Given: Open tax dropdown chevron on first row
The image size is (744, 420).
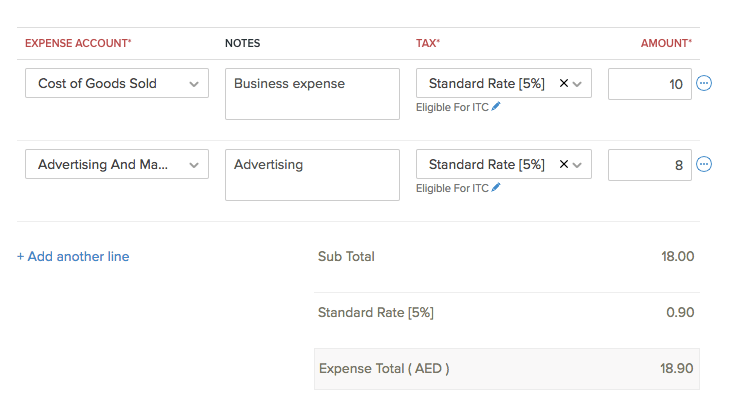Looking at the screenshot, I should pos(578,84).
